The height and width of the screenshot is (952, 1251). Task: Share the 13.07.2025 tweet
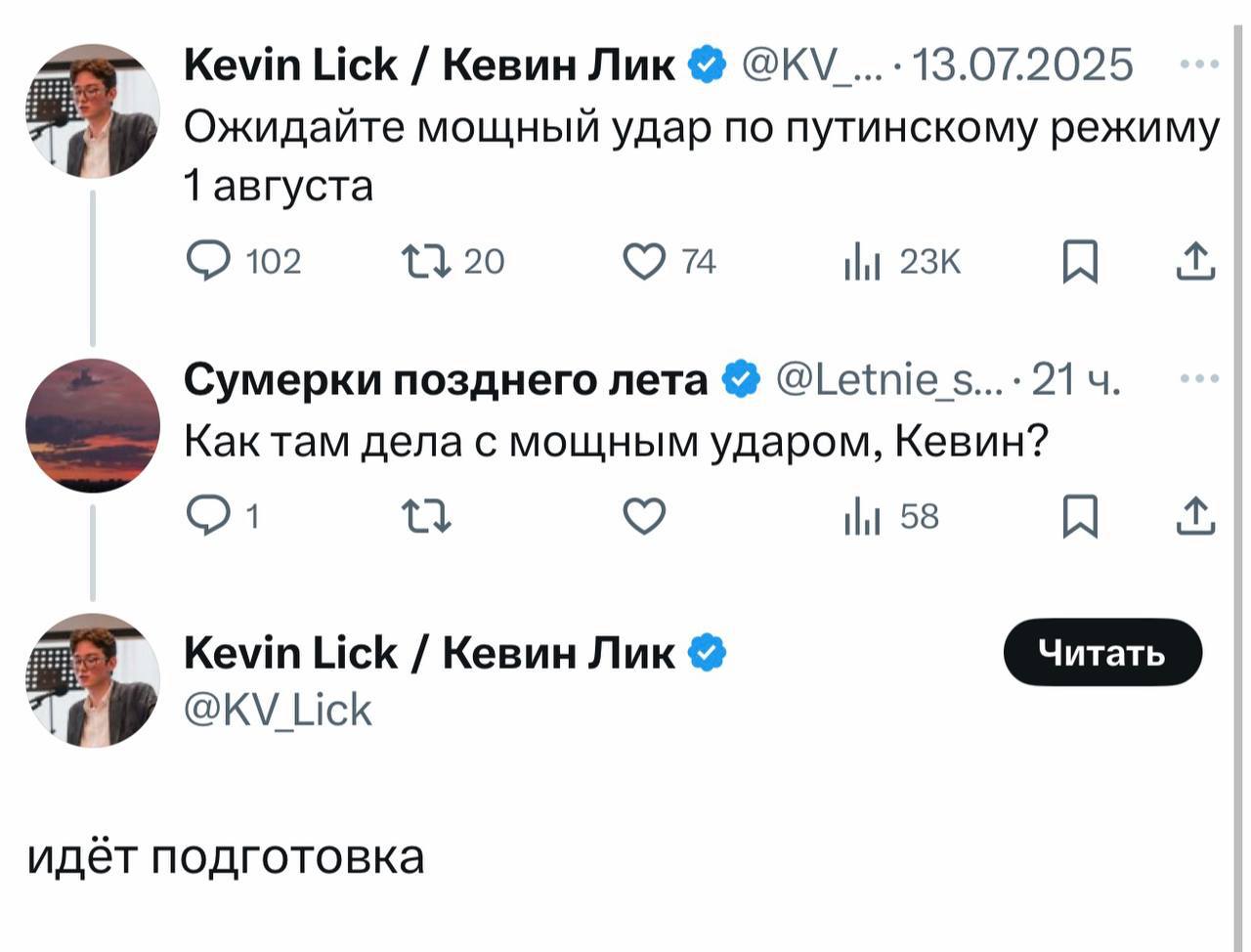(x=1195, y=261)
